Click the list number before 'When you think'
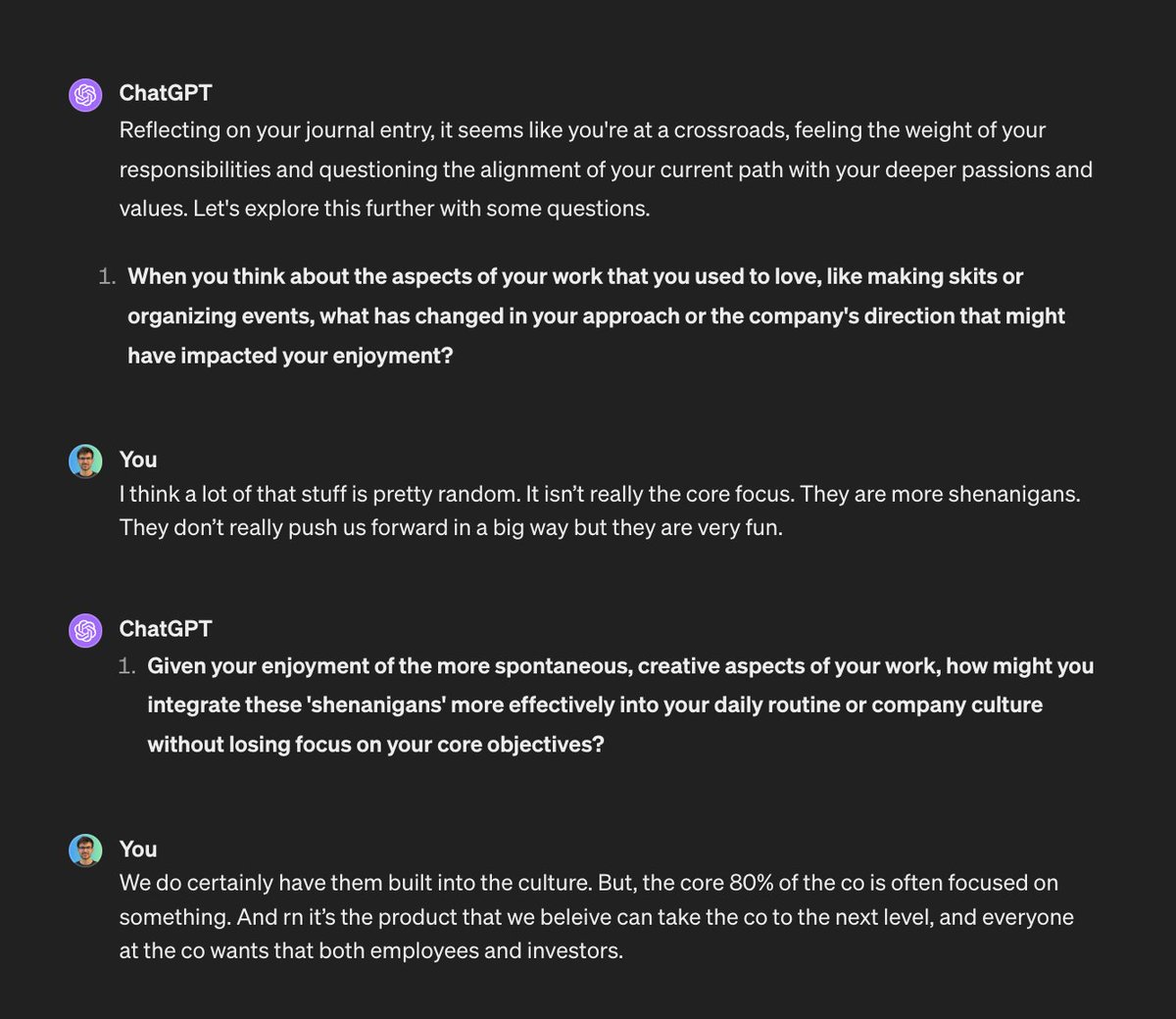This screenshot has width=1176, height=1019. 107,277
